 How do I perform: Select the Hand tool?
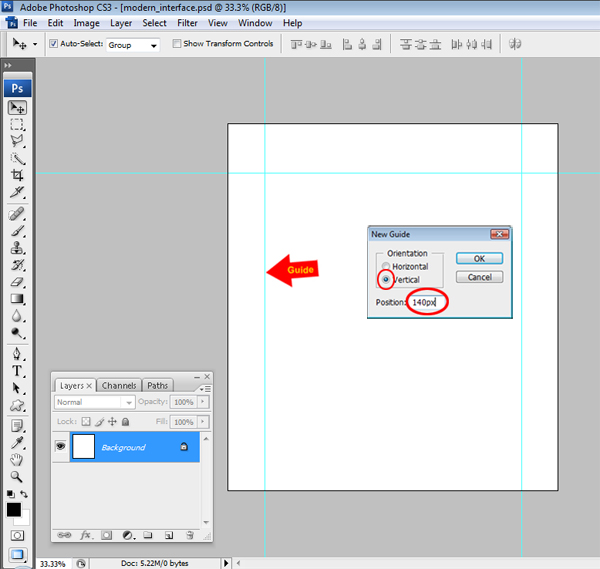tap(17, 460)
